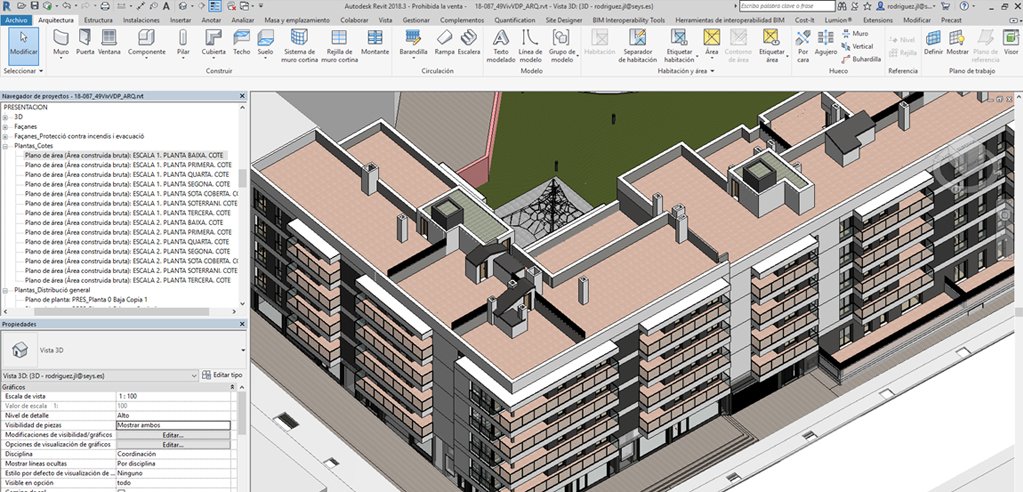This screenshot has height=492, width=1023.
Task: Select the Pilar column tool
Action: tap(183, 43)
